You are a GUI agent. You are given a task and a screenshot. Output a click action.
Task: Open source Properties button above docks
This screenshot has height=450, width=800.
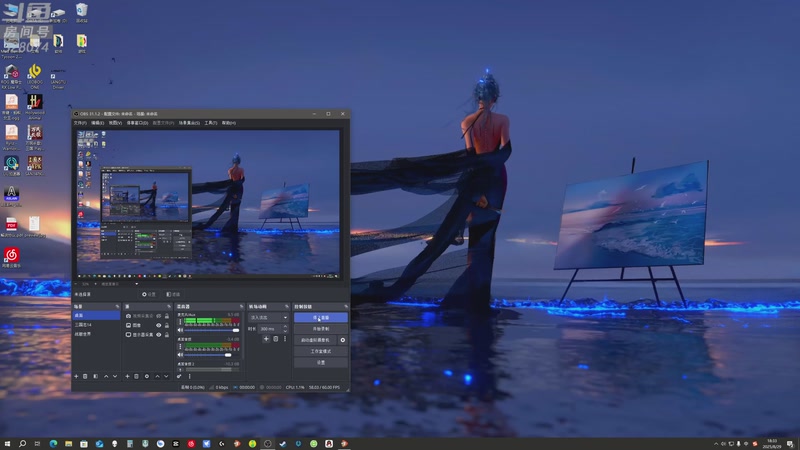click(x=148, y=294)
